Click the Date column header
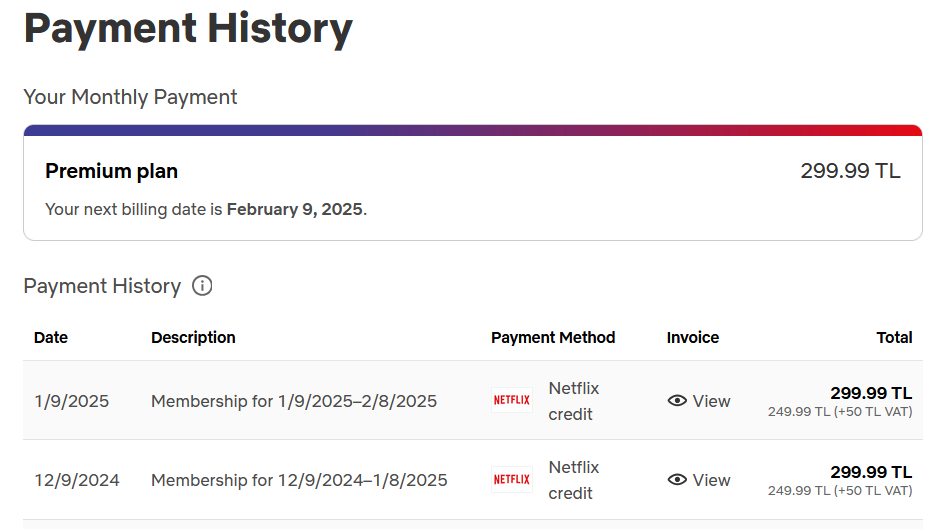Screen dimensions: 950x529 [51, 337]
